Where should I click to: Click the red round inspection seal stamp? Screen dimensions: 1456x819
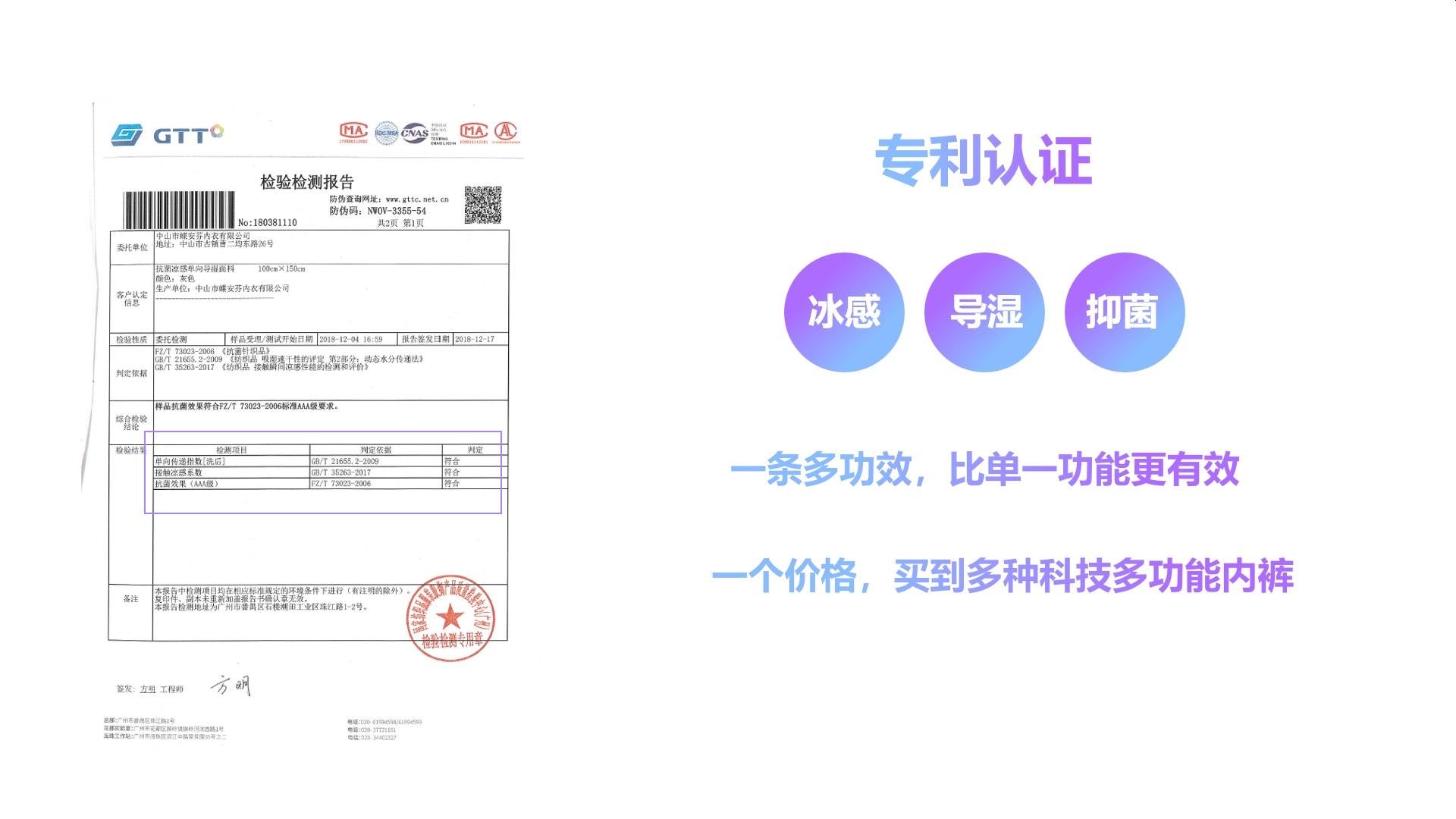[x=450, y=618]
